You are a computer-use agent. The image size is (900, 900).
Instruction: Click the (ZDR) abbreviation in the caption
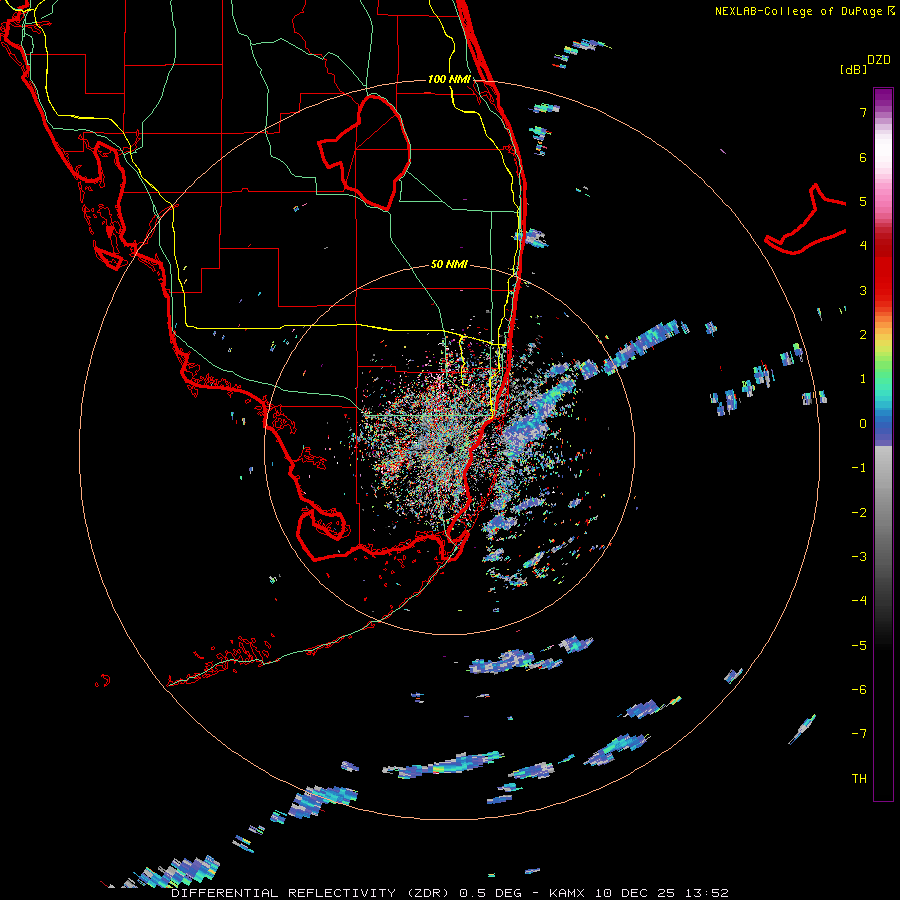coord(428,893)
